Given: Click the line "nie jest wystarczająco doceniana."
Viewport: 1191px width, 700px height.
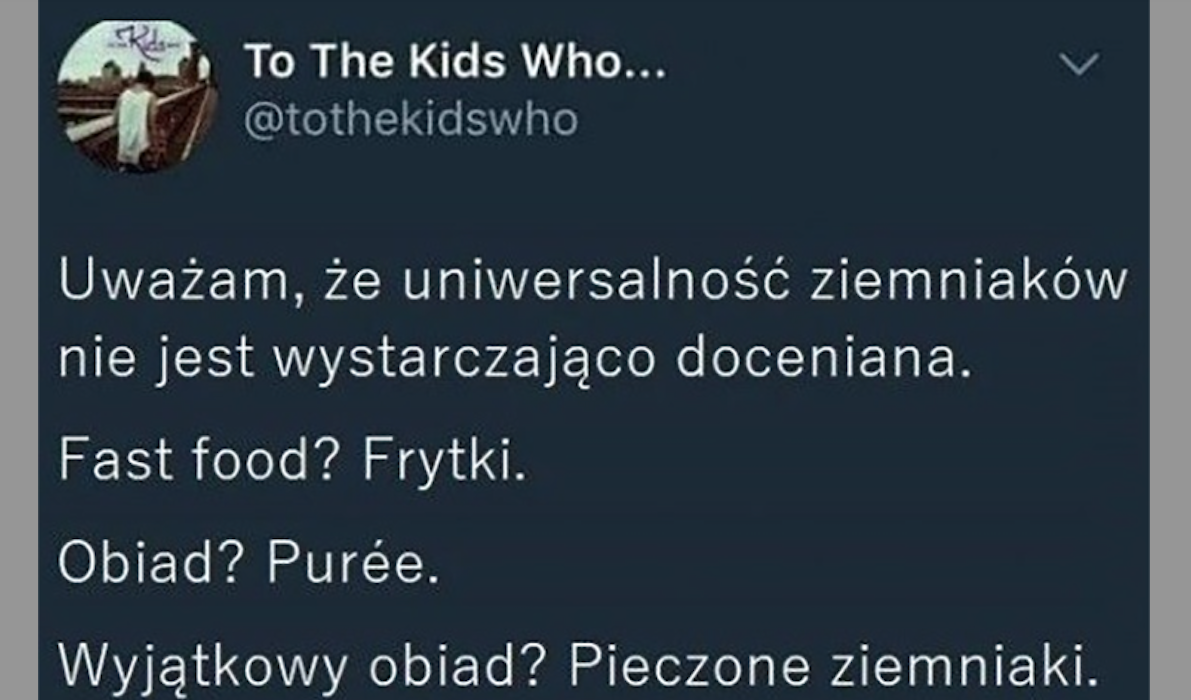Looking at the screenshot, I should pos(515,358).
